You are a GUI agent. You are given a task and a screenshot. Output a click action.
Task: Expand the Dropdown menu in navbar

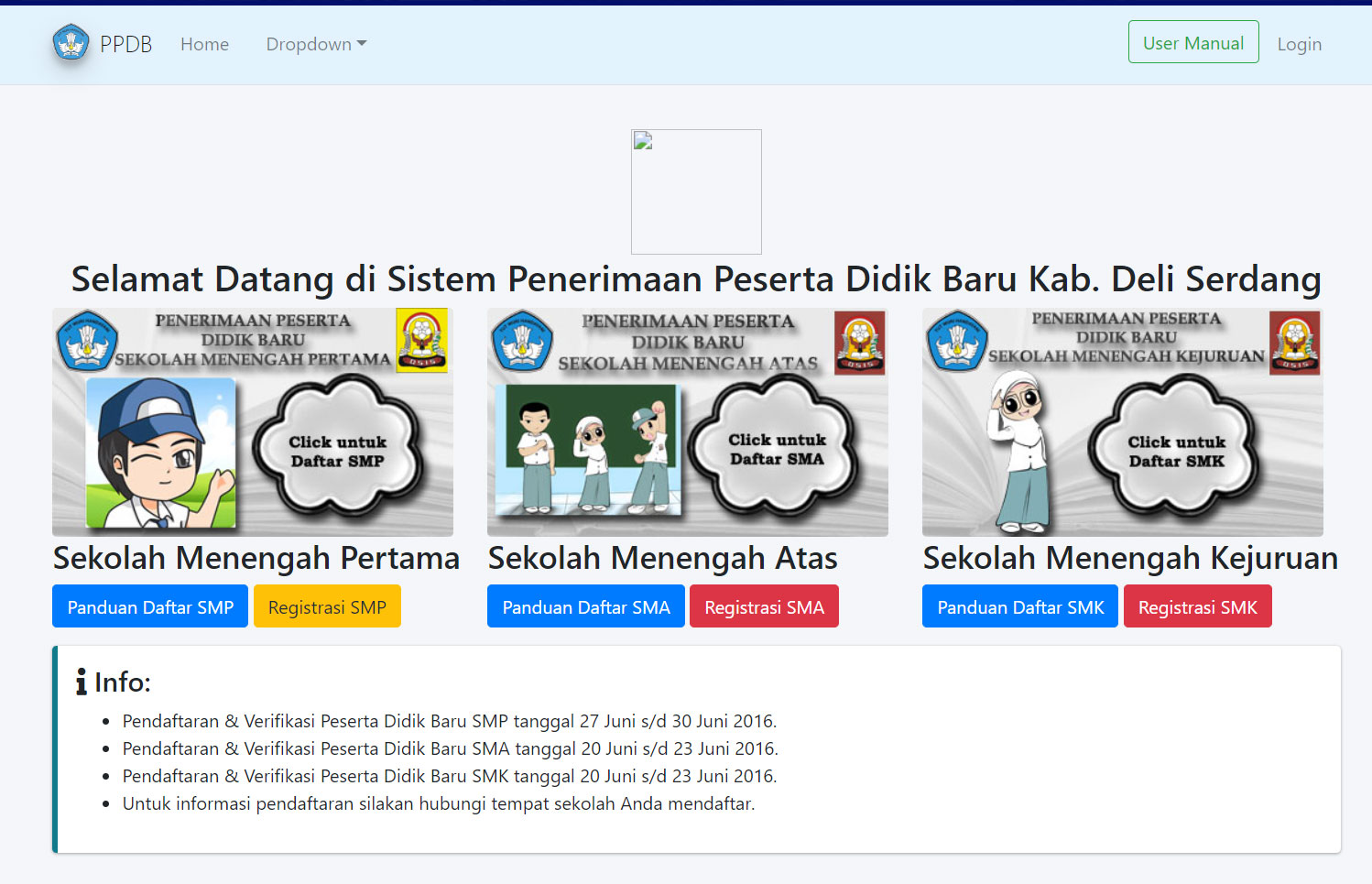point(316,44)
